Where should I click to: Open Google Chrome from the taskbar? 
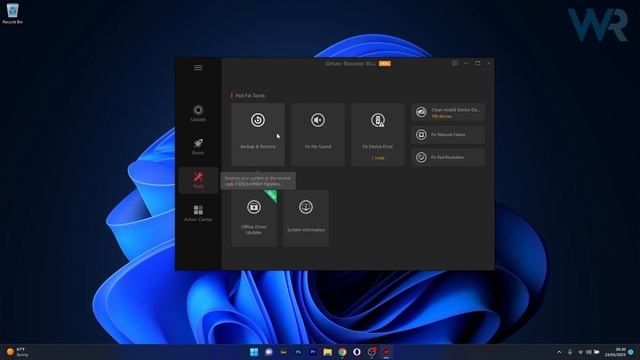point(342,352)
